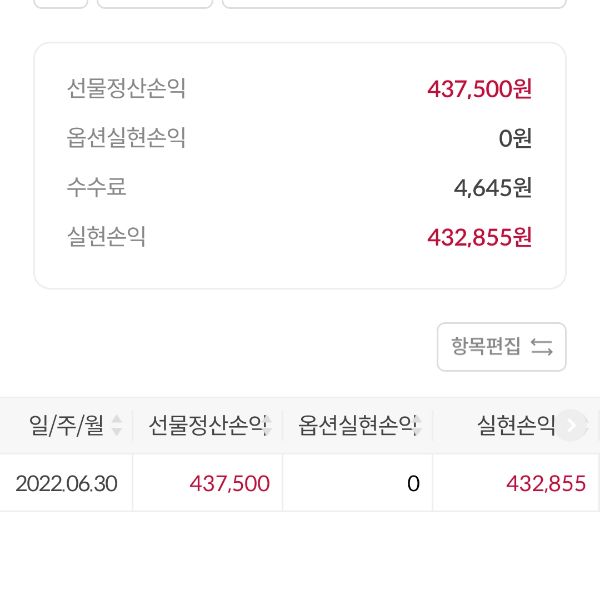
Task: Click the 옵션실현손익 label in the summary card
Action: [126, 138]
